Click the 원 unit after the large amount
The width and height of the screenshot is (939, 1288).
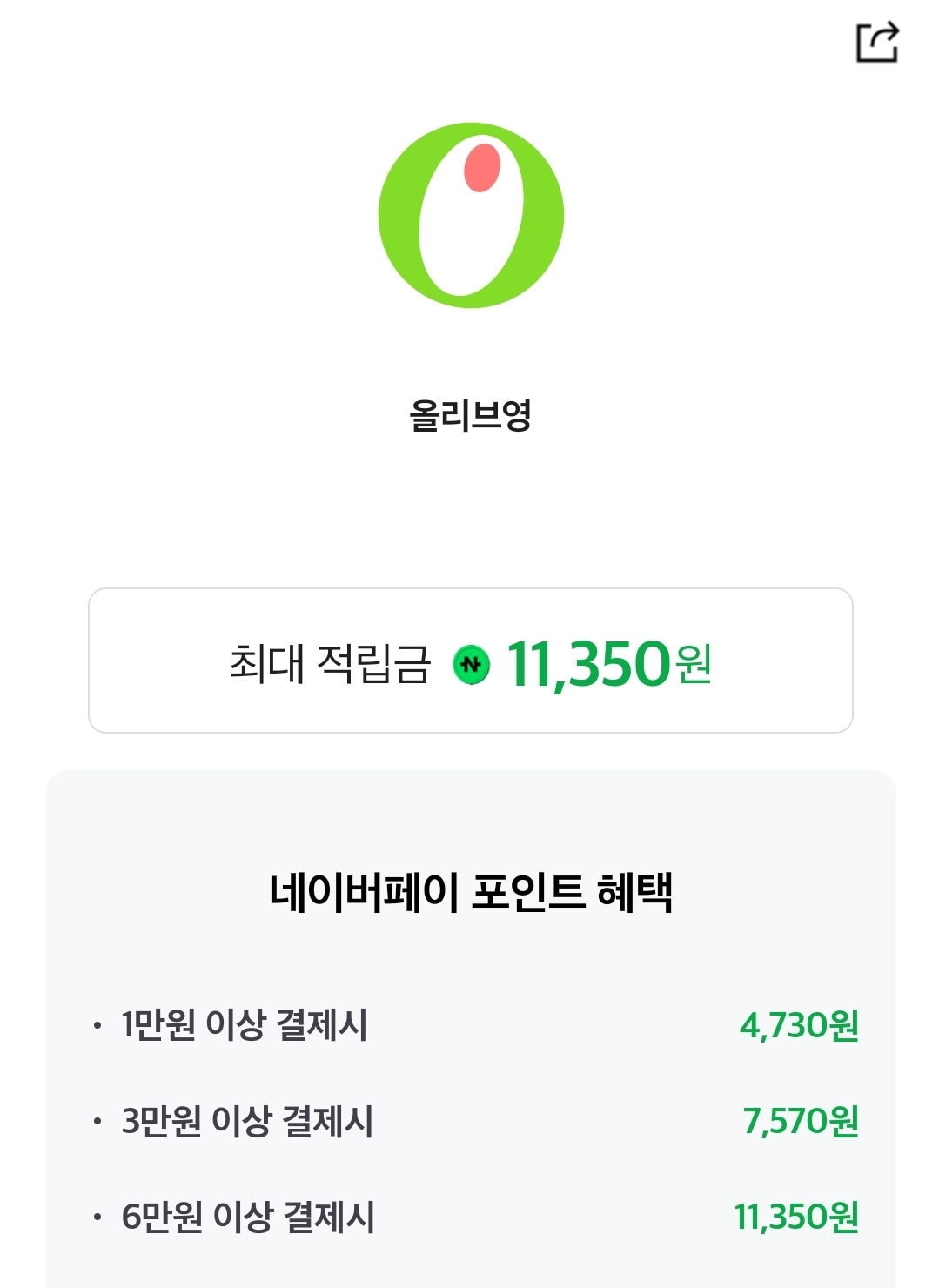coord(694,665)
